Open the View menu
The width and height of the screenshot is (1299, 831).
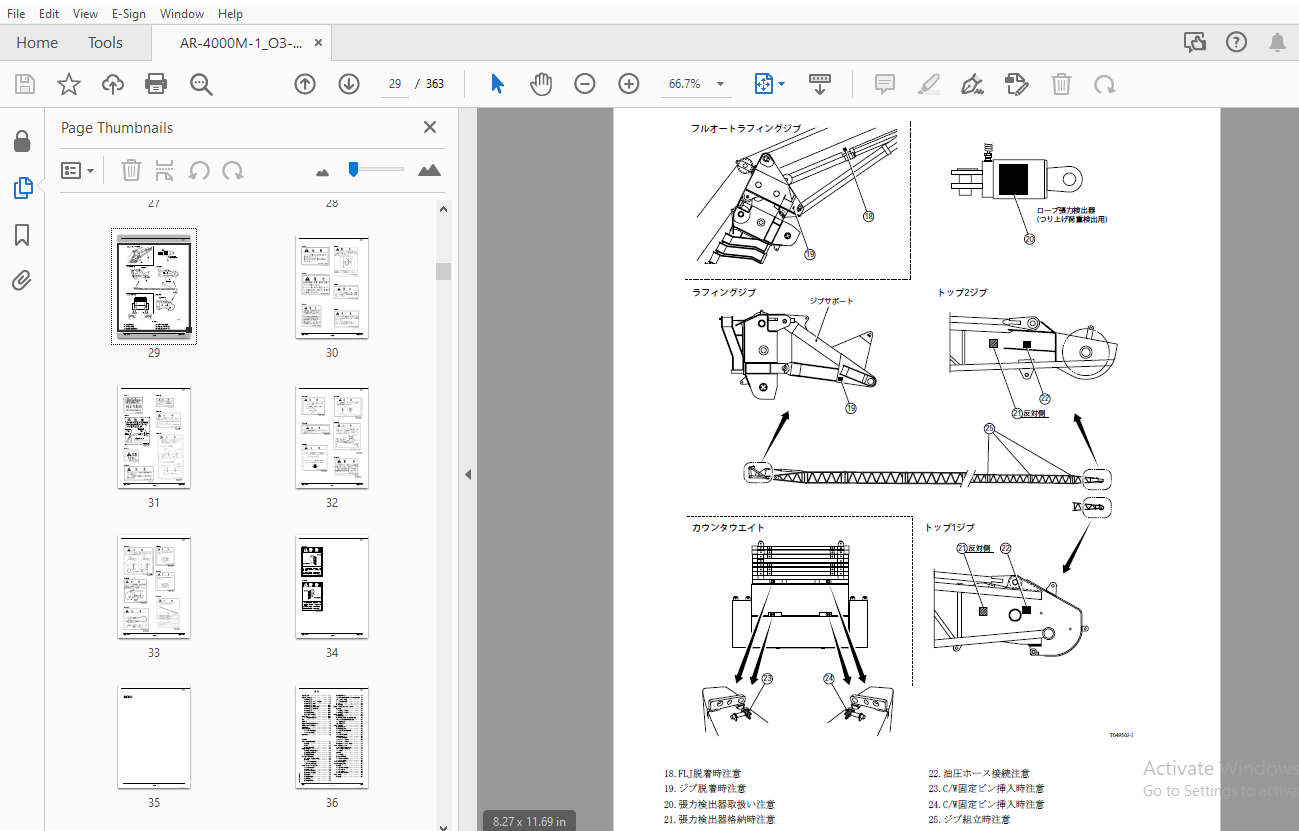86,13
